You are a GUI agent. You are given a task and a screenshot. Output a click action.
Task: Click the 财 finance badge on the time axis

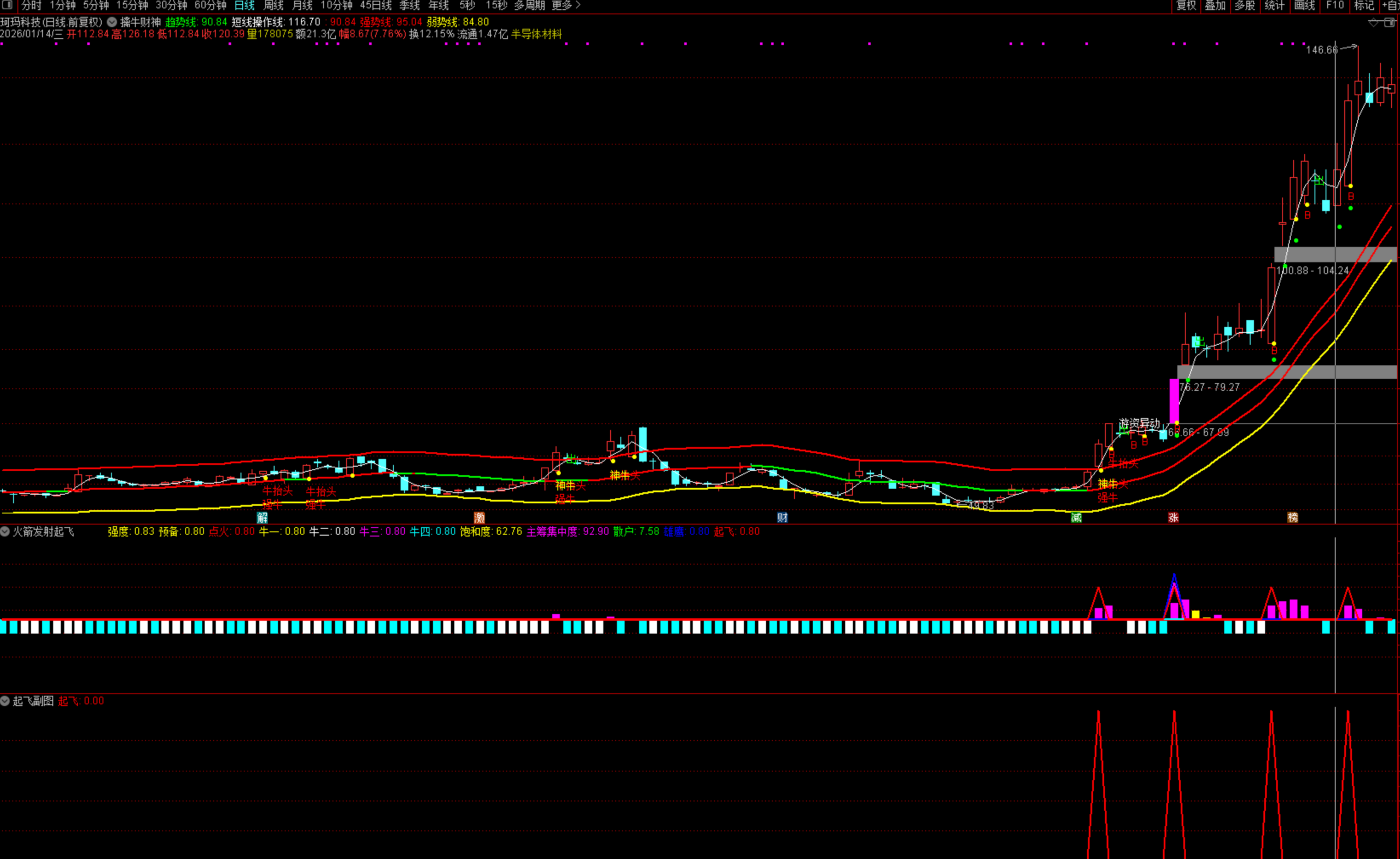click(x=783, y=518)
